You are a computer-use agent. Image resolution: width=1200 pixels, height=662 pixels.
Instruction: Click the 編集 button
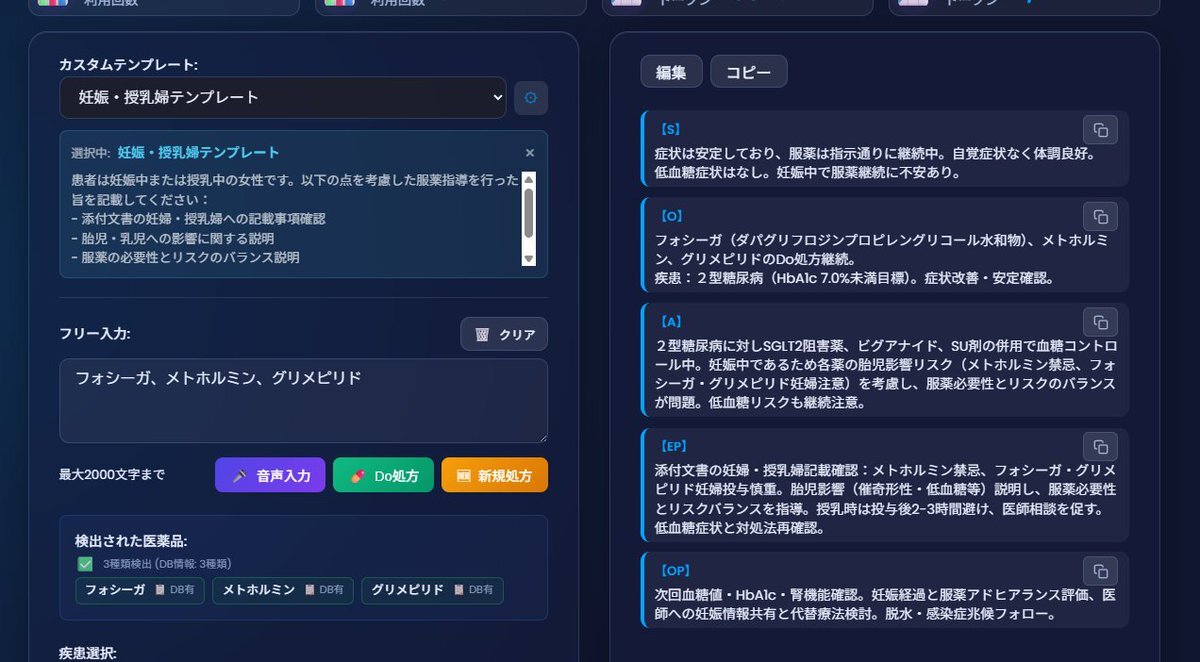click(671, 72)
